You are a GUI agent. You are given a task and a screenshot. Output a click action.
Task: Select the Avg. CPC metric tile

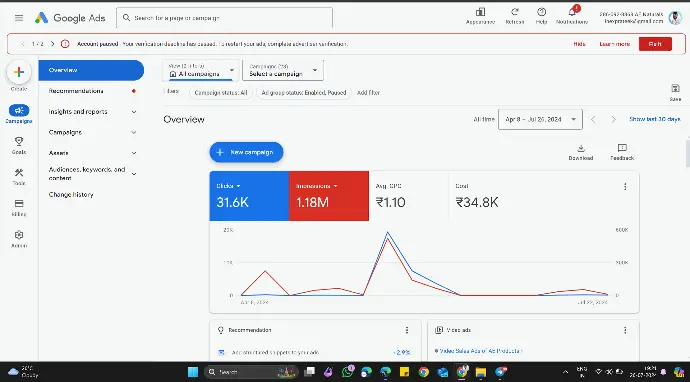pyautogui.click(x=409, y=196)
